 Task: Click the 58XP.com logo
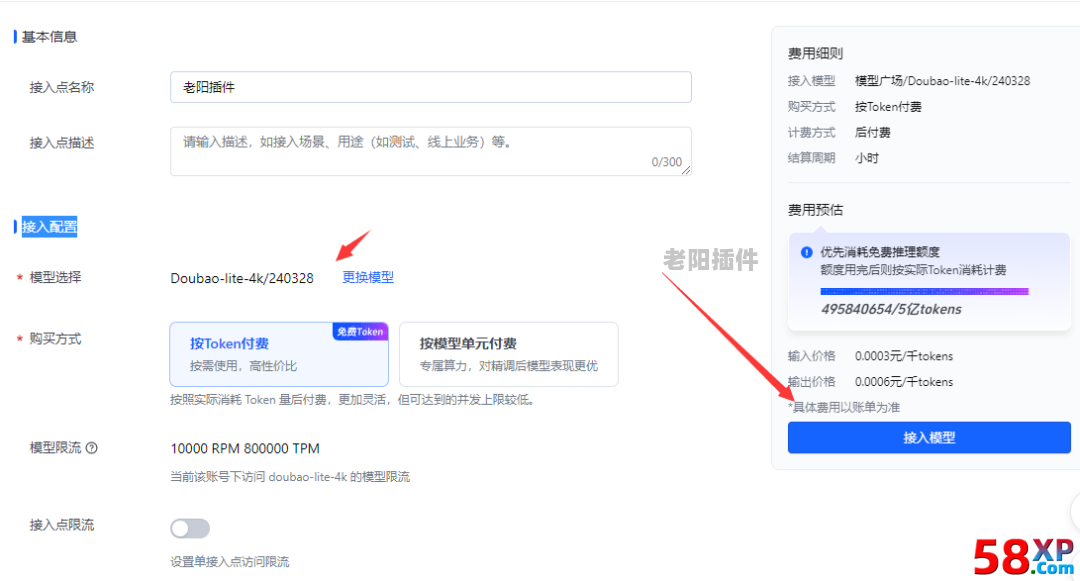(1023, 556)
